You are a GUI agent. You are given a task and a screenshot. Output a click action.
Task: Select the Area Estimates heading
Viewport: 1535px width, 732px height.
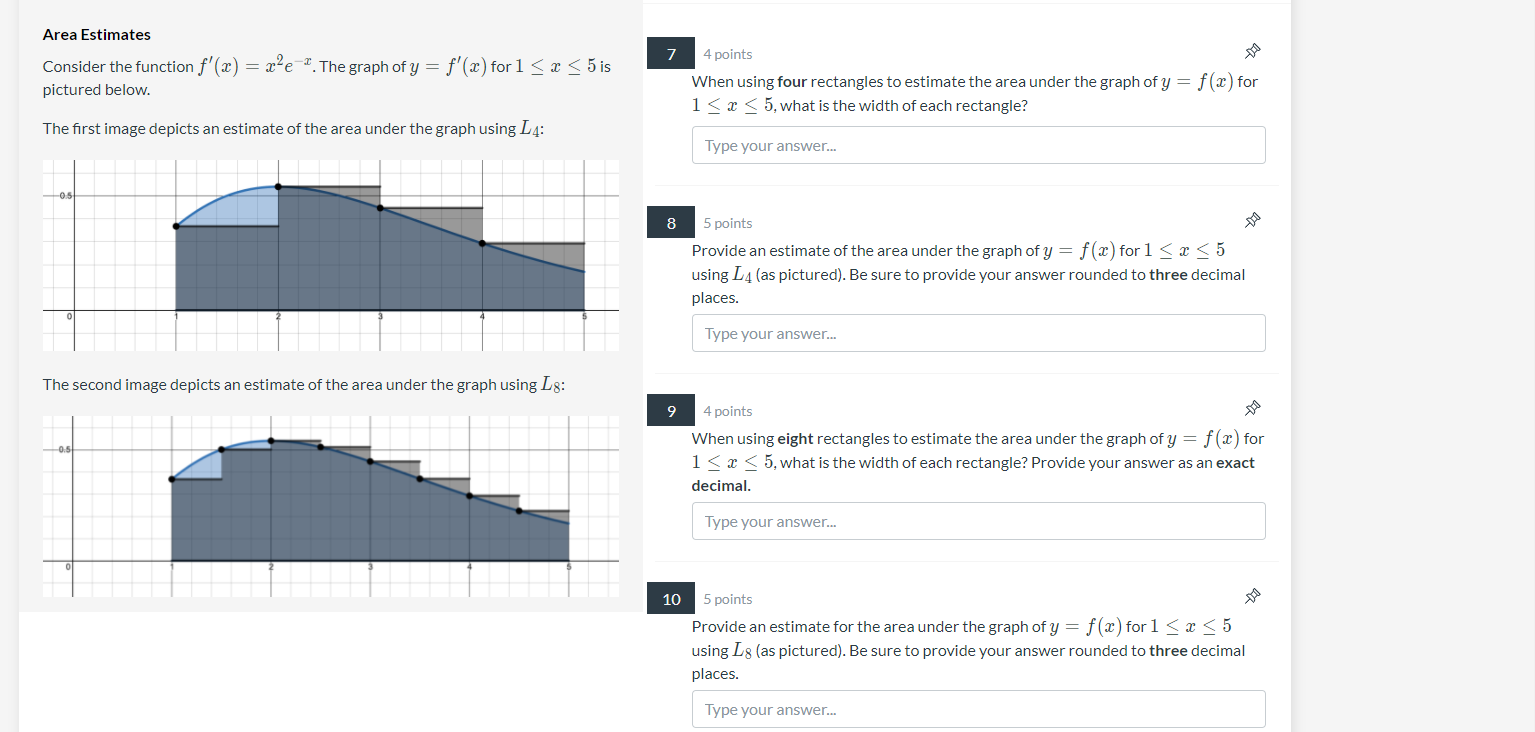pyautogui.click(x=95, y=34)
